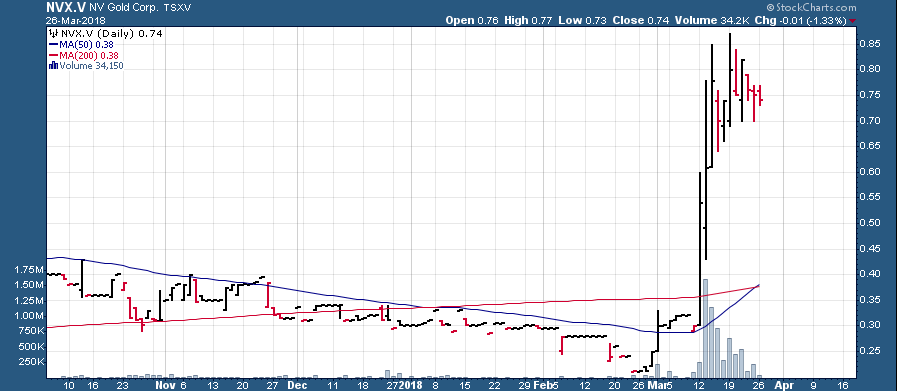The image size is (897, 391).
Task: Click the 0.60 price axis label
Action: tap(869, 171)
